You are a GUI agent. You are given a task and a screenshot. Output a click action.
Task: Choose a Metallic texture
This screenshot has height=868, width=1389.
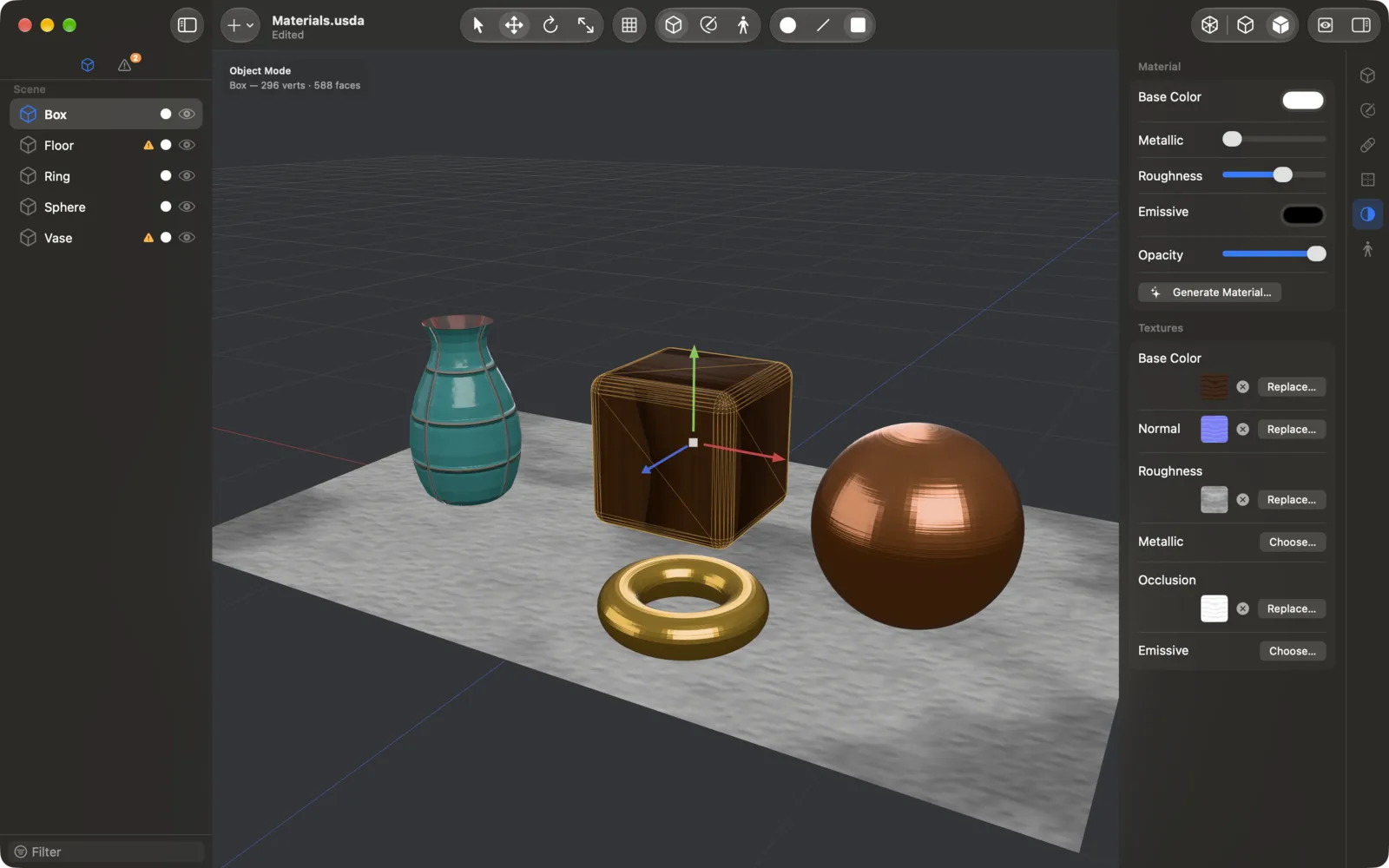tap(1292, 542)
